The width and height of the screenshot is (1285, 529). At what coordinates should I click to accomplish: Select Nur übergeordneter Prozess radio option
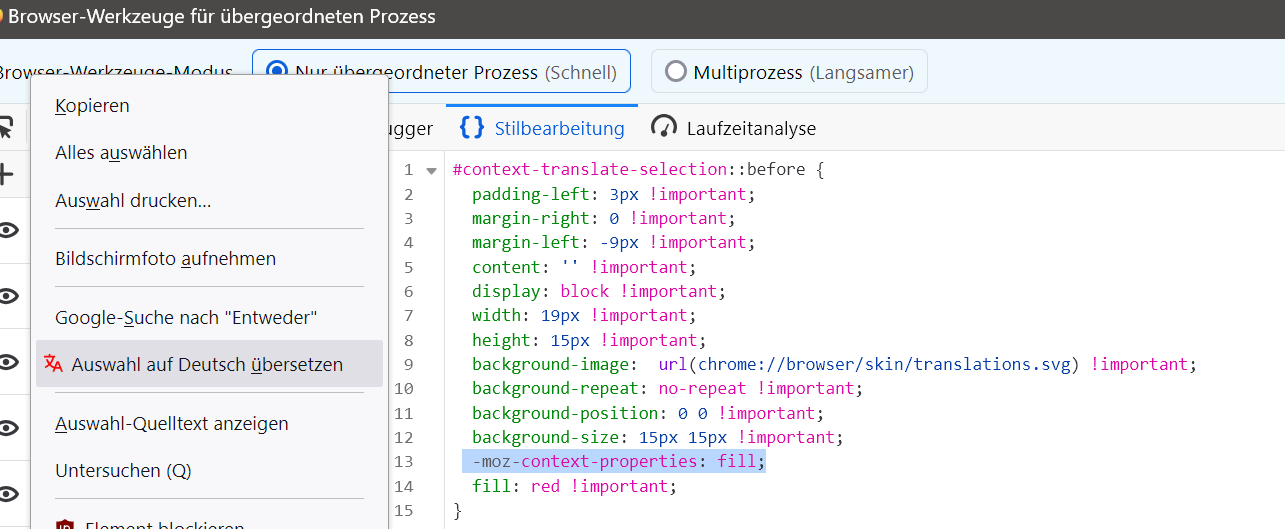(x=277, y=72)
